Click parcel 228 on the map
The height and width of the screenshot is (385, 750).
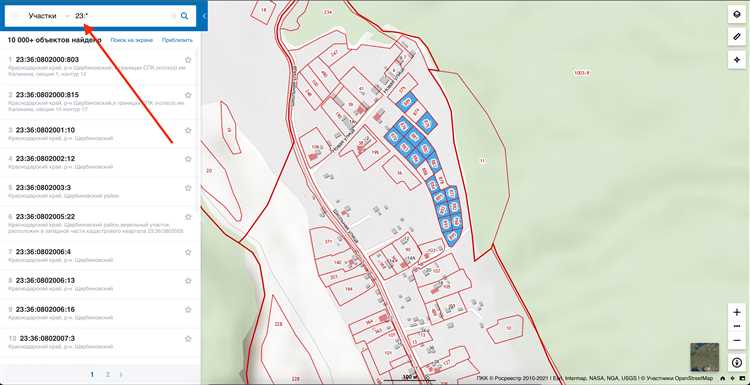click(x=278, y=324)
